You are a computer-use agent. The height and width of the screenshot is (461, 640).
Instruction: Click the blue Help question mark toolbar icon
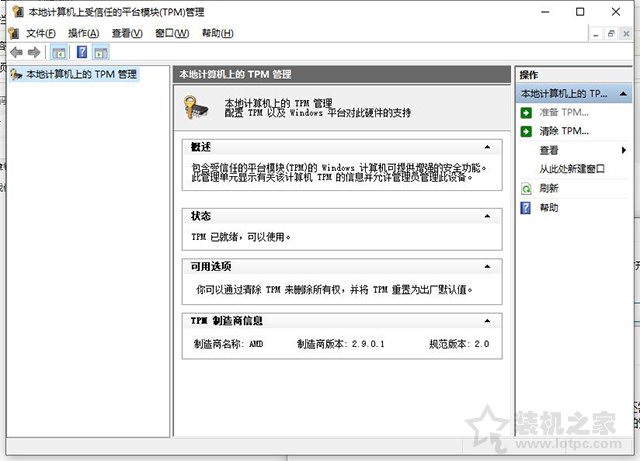(82, 52)
